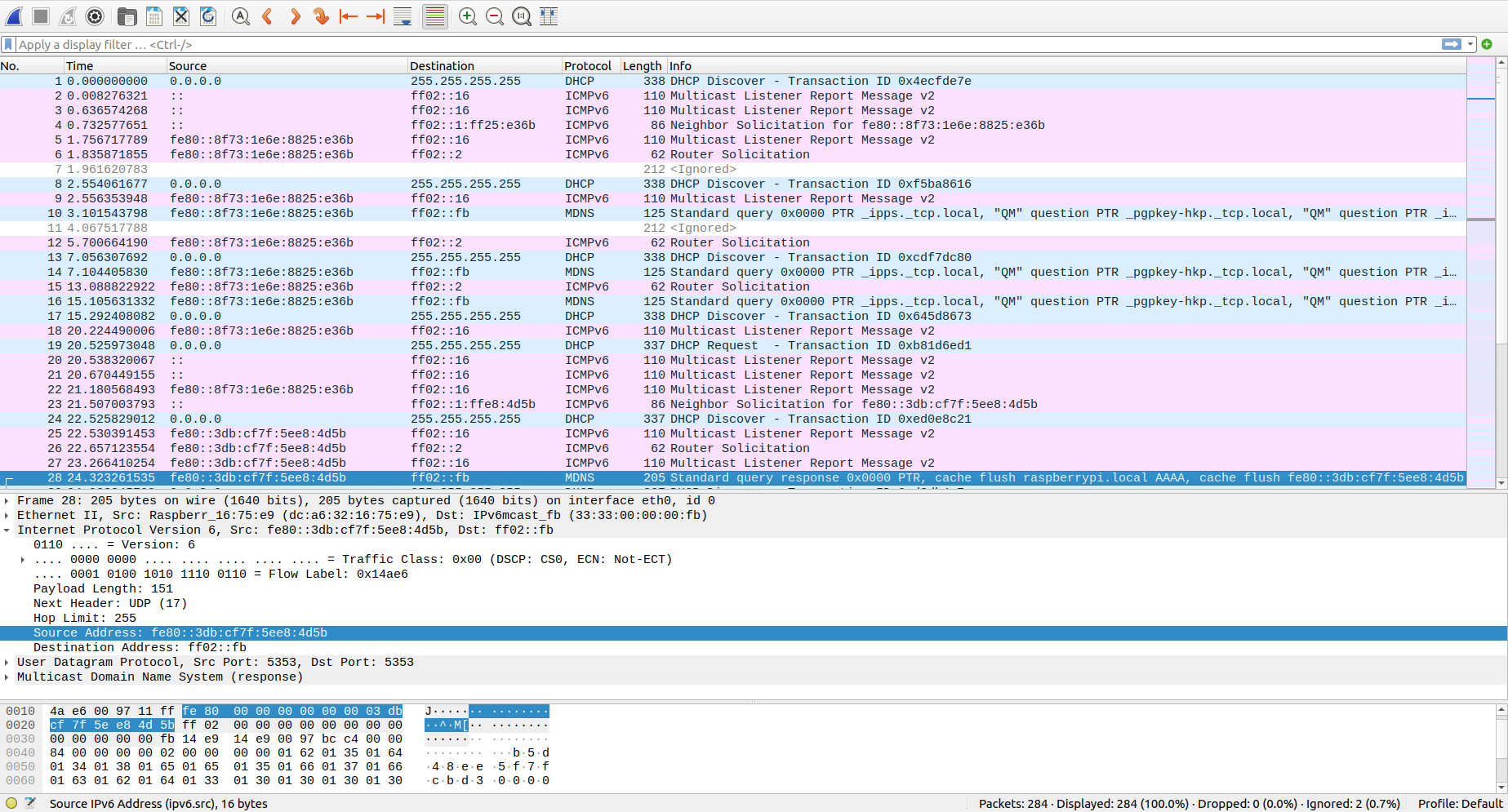Select hex bytes at offset 0030
Screen dimensions: 1508x812
226,739
